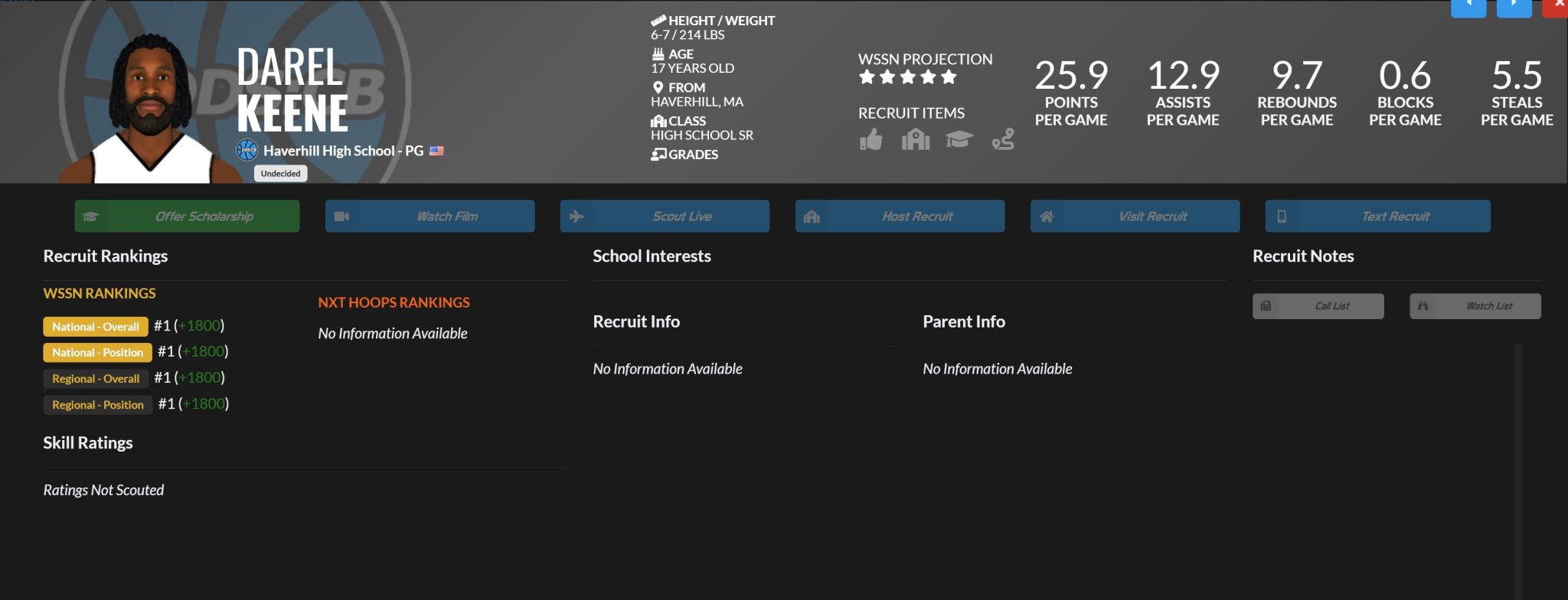Screen dimensions: 1568x600
Task: Click the graduation cap recruit item icon
Action: pos(959,139)
